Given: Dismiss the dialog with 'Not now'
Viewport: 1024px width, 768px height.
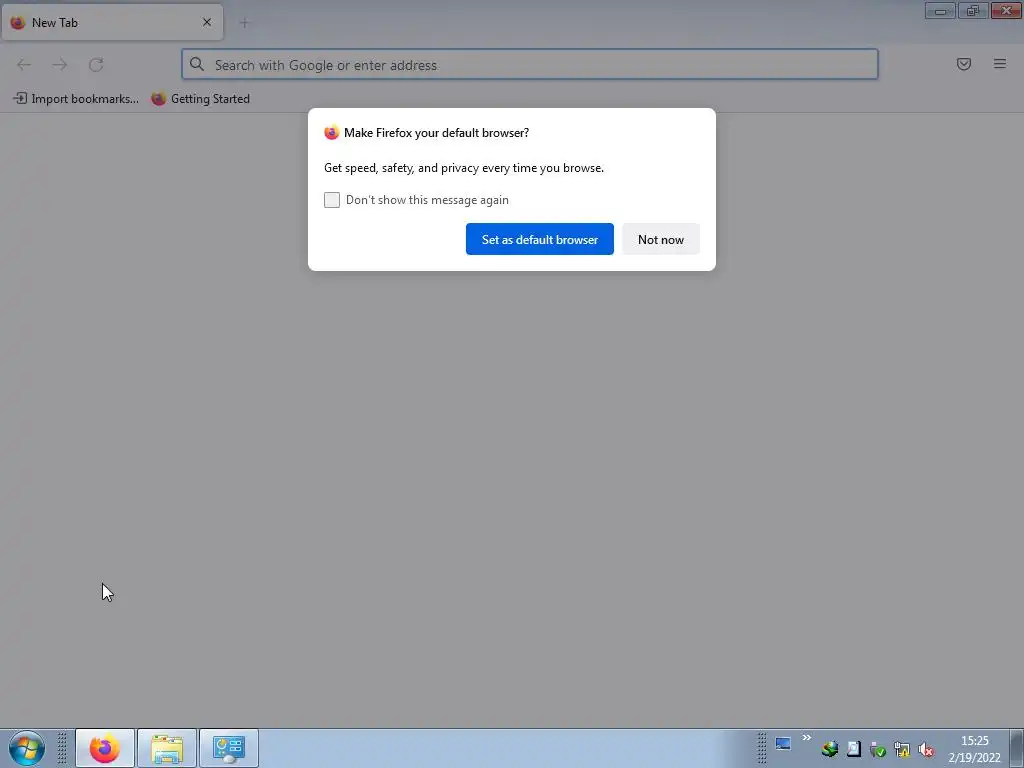Looking at the screenshot, I should [x=660, y=239].
